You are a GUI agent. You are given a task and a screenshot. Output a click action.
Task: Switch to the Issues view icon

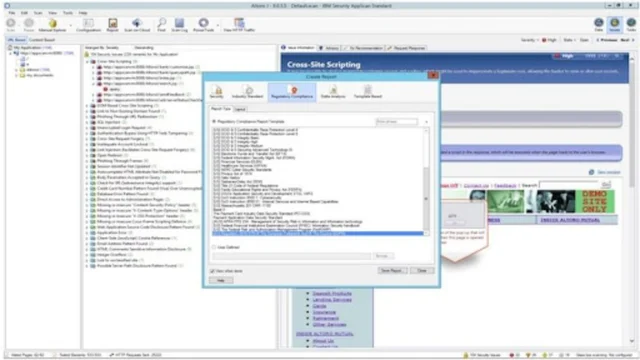click(x=614, y=24)
